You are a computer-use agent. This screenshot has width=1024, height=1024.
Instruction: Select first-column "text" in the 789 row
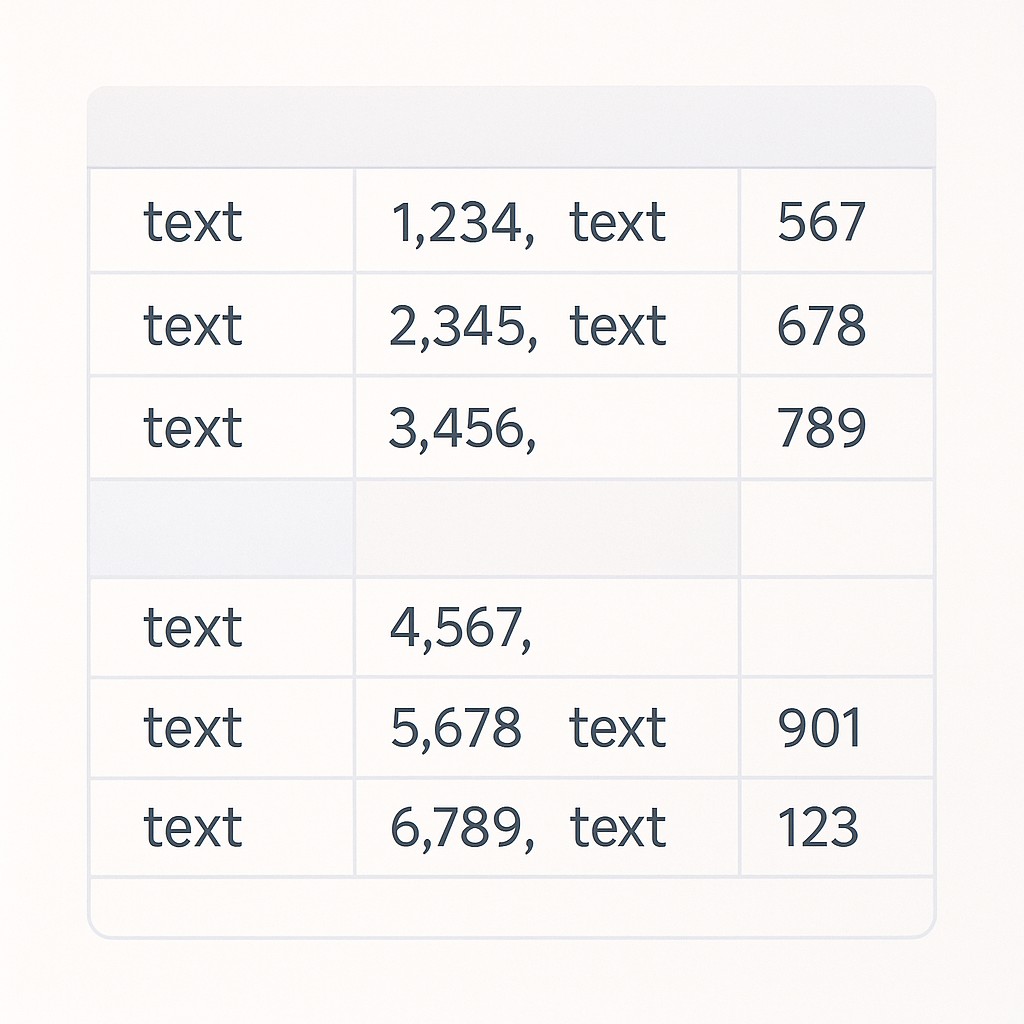point(193,428)
